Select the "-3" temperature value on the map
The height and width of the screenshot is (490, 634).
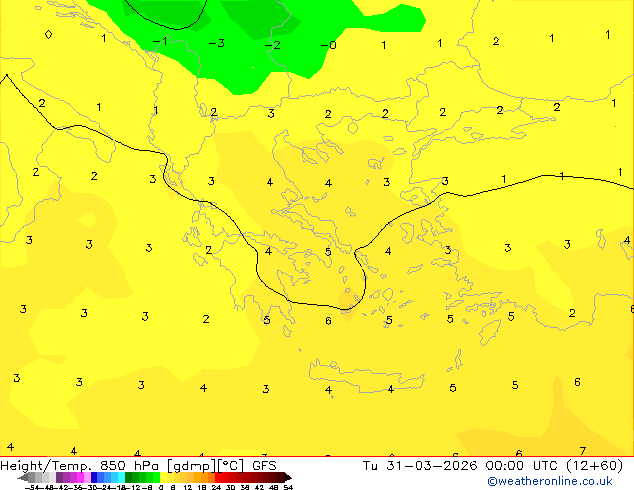pos(216,43)
